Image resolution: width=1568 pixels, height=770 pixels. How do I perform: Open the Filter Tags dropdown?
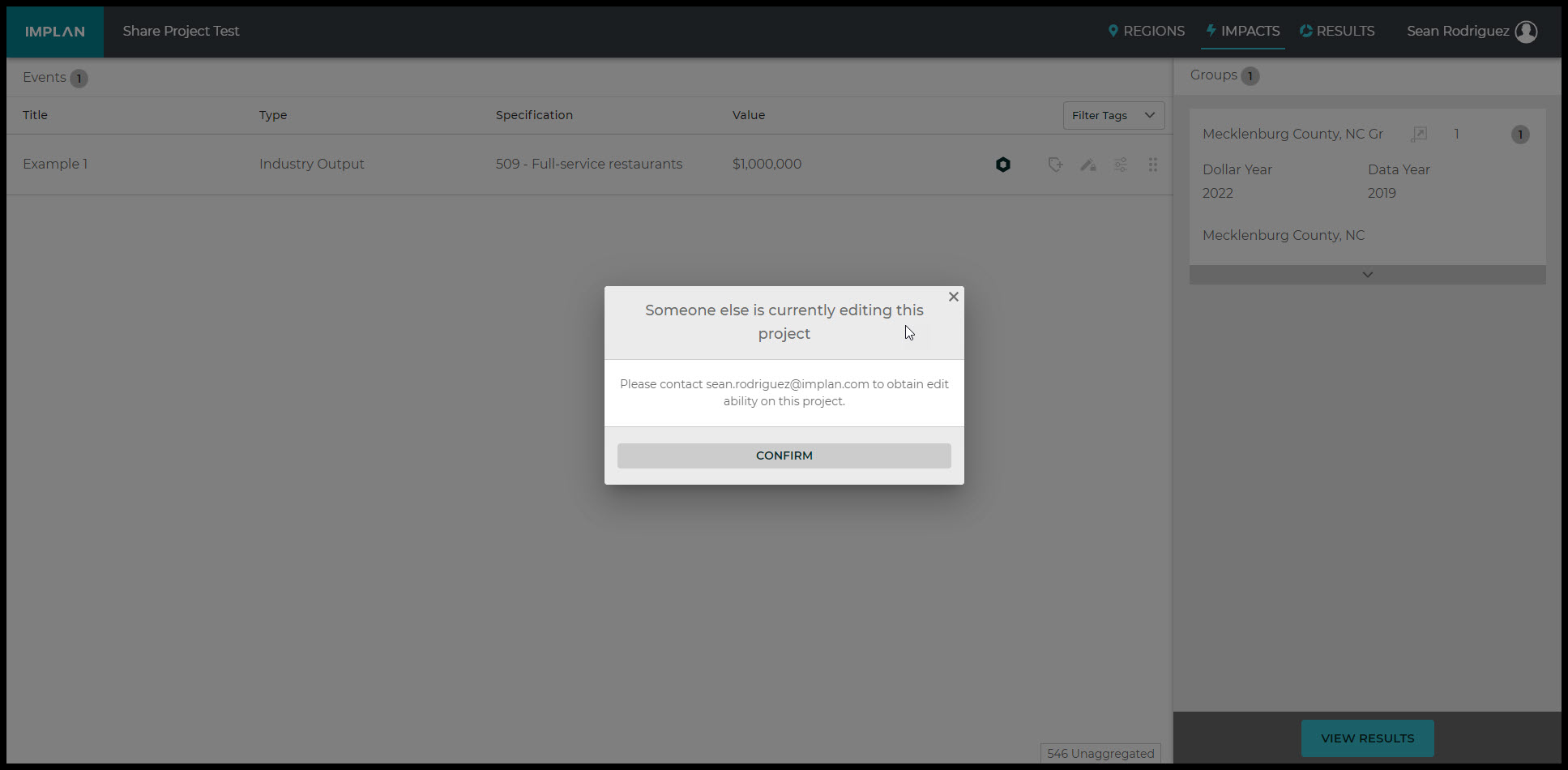coord(1113,115)
